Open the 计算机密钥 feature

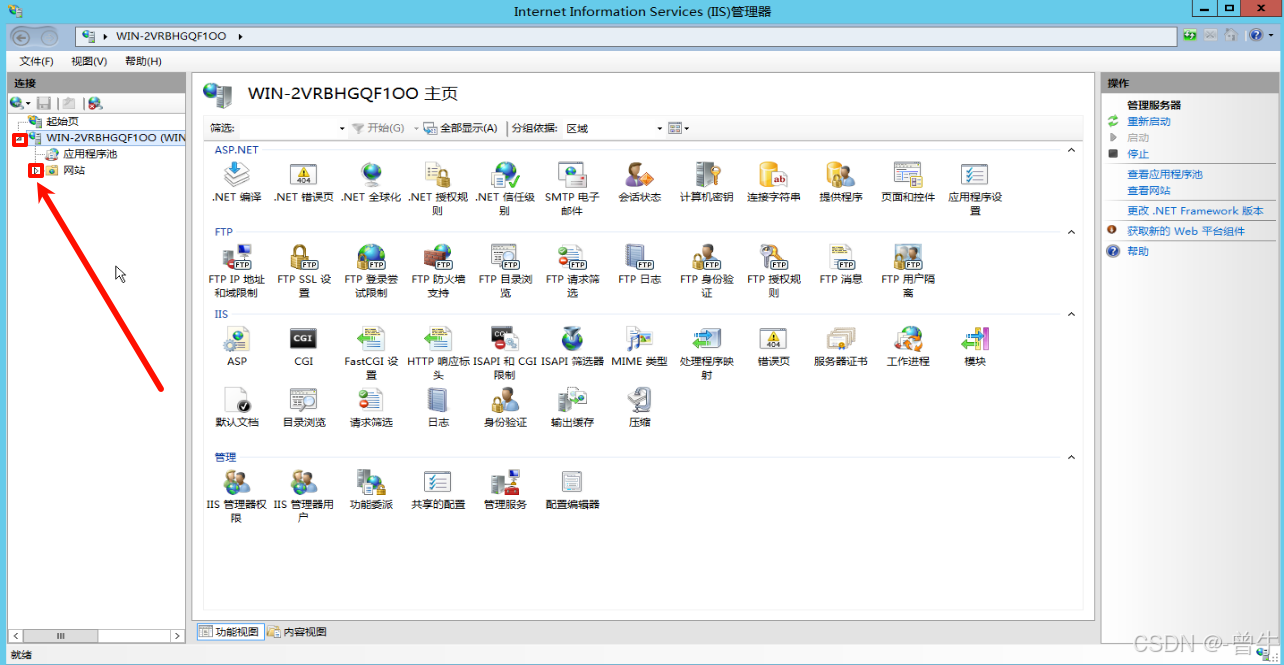point(706,182)
